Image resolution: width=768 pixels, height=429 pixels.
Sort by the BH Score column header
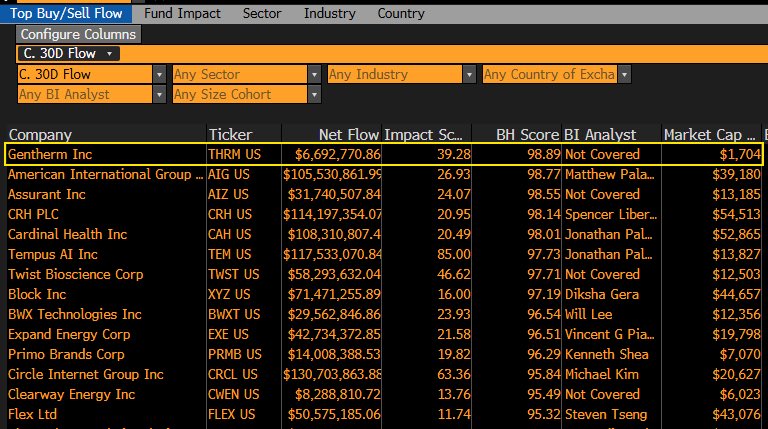coord(528,135)
